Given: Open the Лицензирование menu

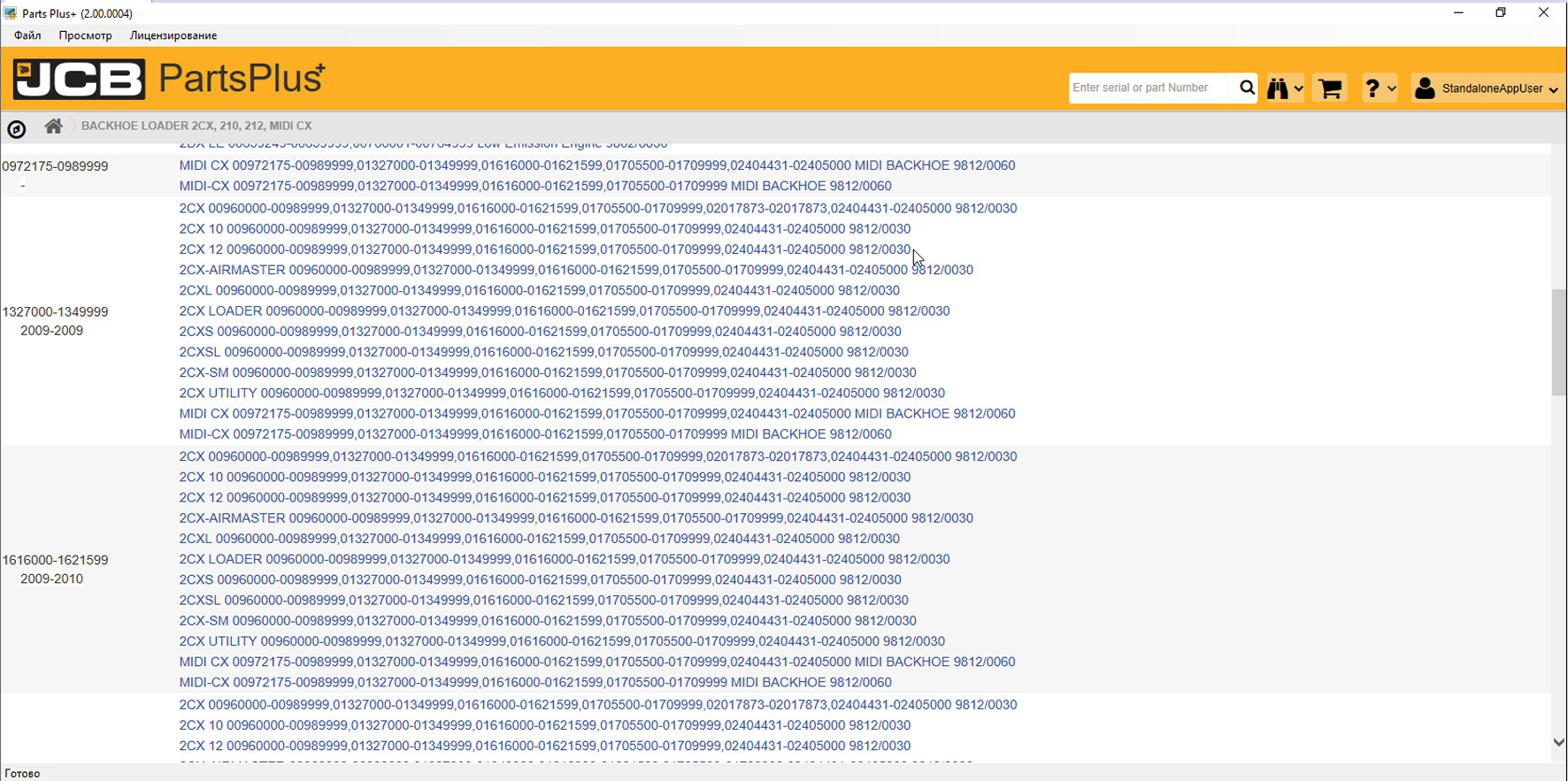Looking at the screenshot, I should tap(173, 35).
